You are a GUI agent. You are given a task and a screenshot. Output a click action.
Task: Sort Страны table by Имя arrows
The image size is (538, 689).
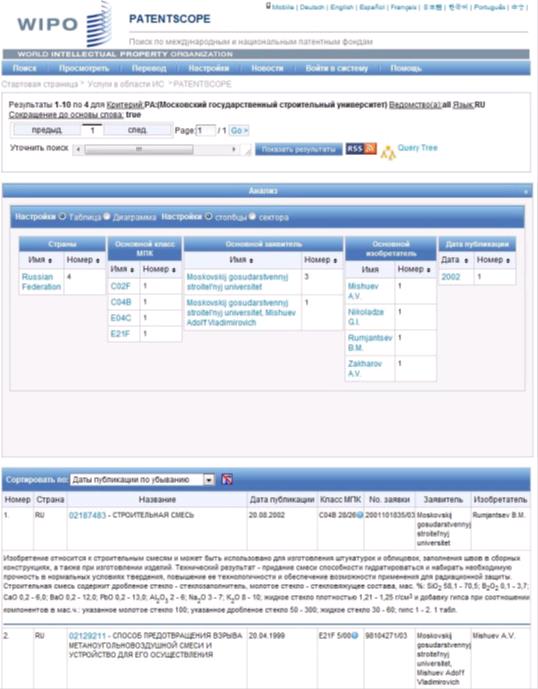[50, 261]
